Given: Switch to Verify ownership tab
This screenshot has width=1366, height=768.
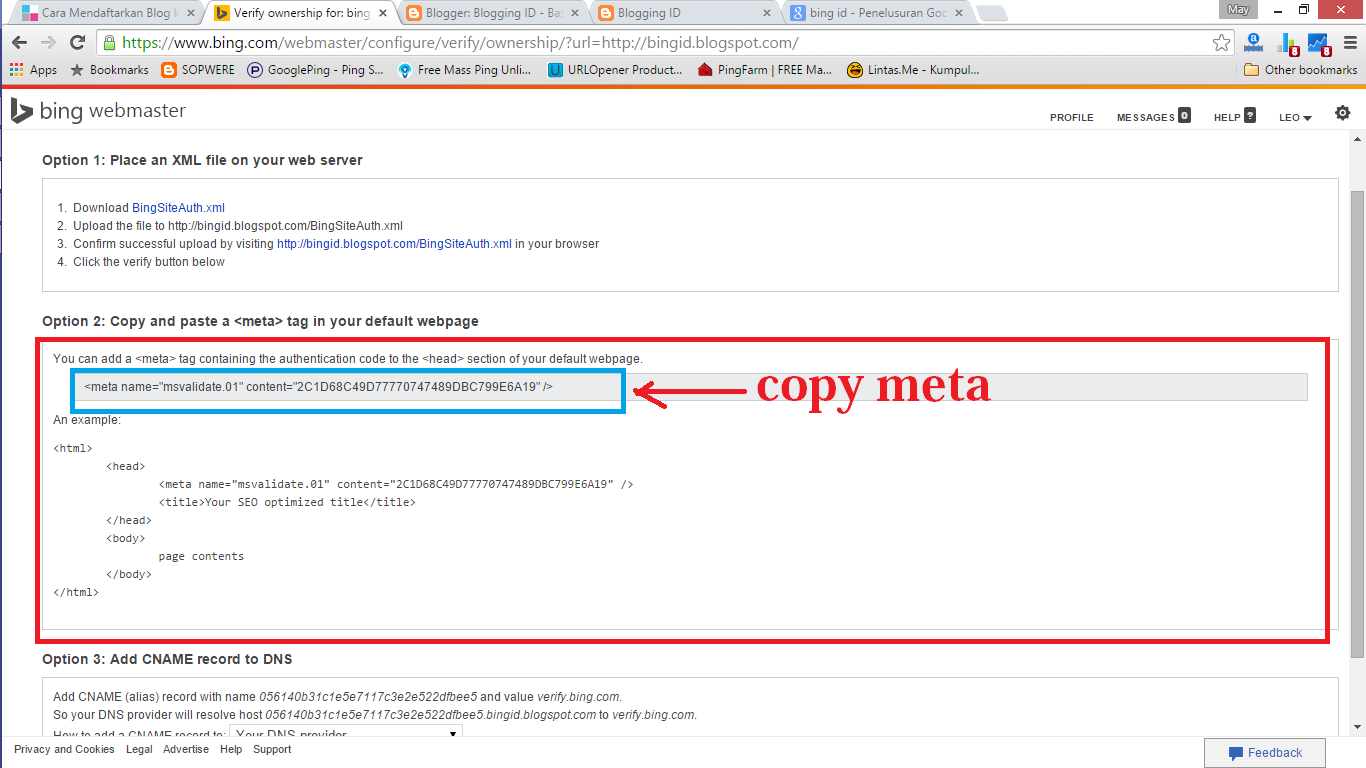Looking at the screenshot, I should click(300, 13).
